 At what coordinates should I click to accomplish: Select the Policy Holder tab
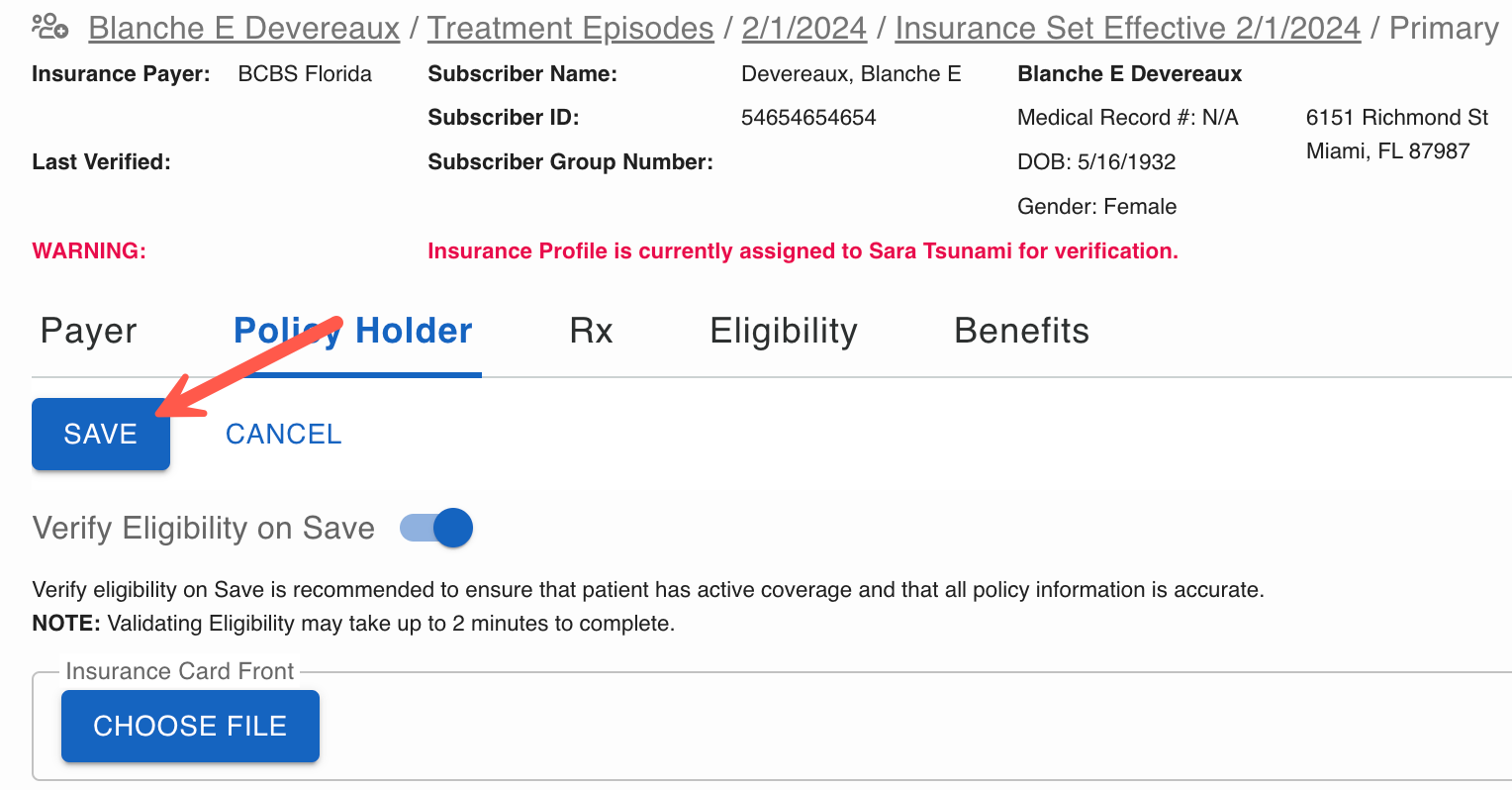click(353, 331)
